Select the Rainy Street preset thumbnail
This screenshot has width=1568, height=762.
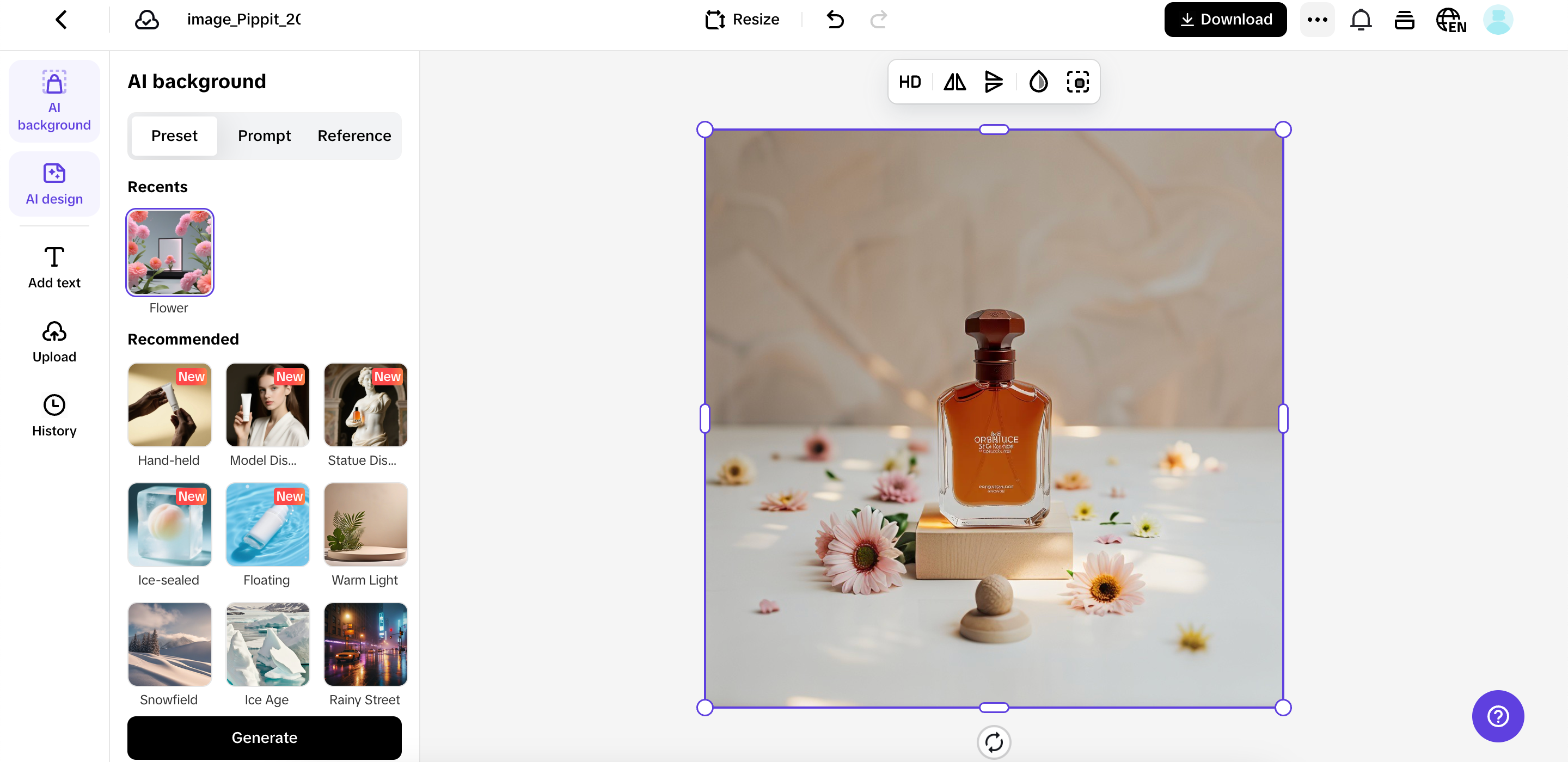coord(365,644)
